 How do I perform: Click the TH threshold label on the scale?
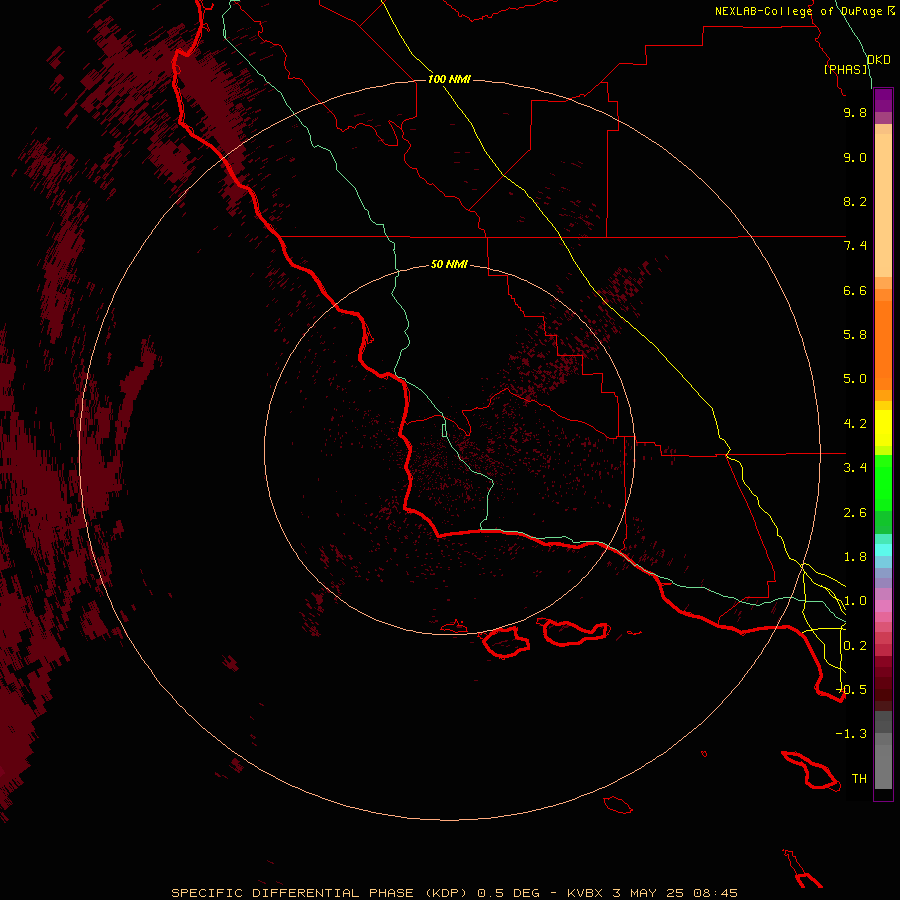(x=859, y=779)
